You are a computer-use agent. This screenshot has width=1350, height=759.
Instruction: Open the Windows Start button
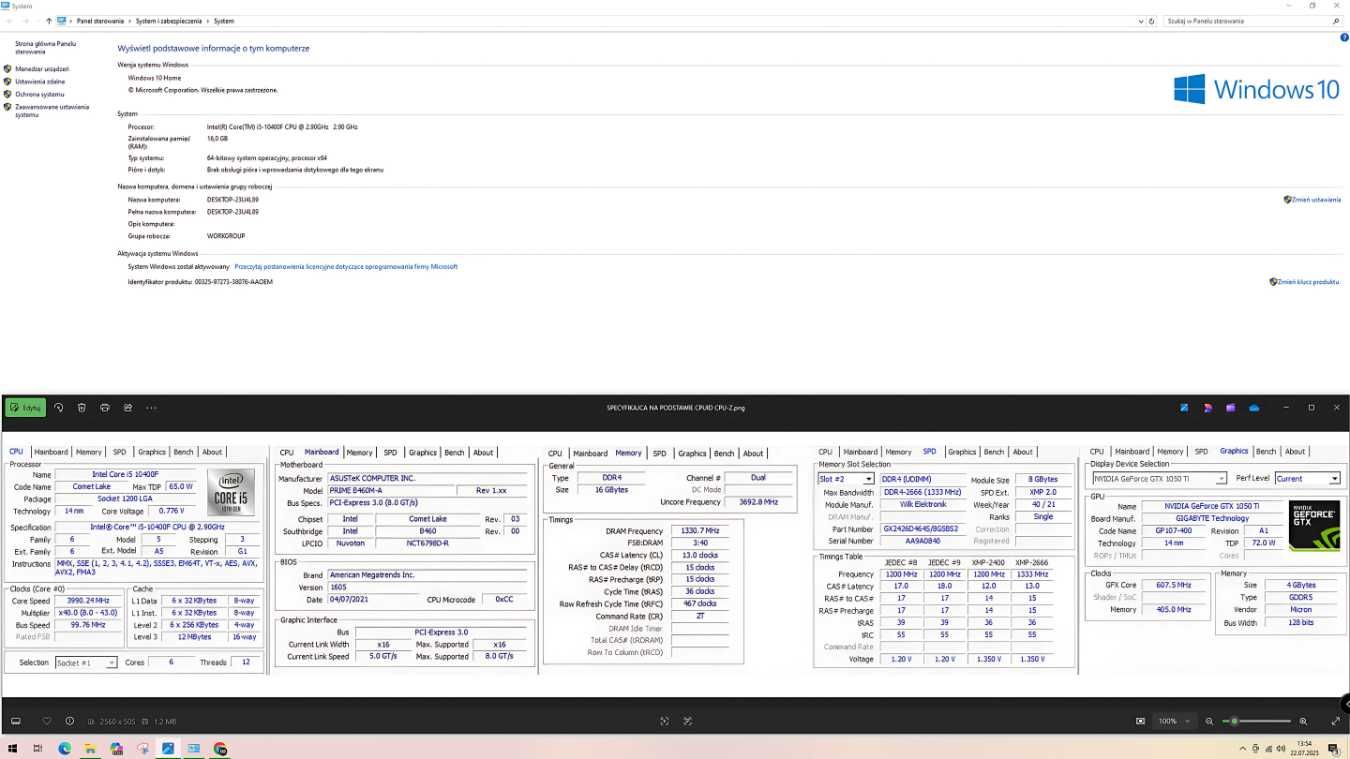coord(13,748)
